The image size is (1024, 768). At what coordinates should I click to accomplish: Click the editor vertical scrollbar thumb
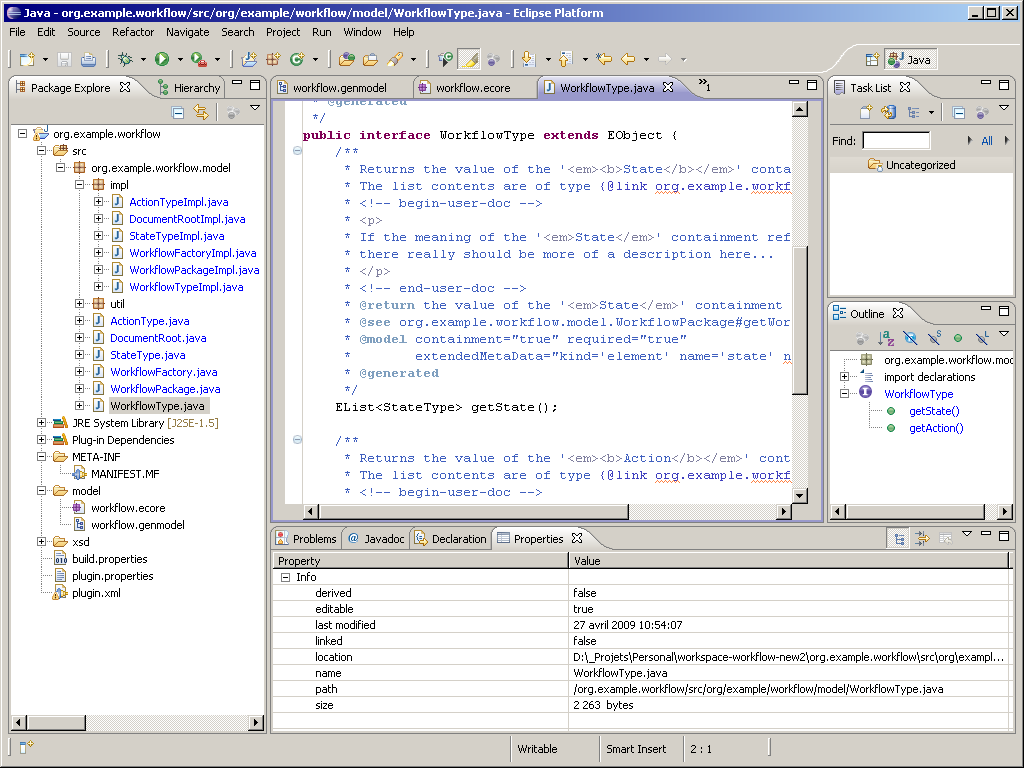[799, 319]
